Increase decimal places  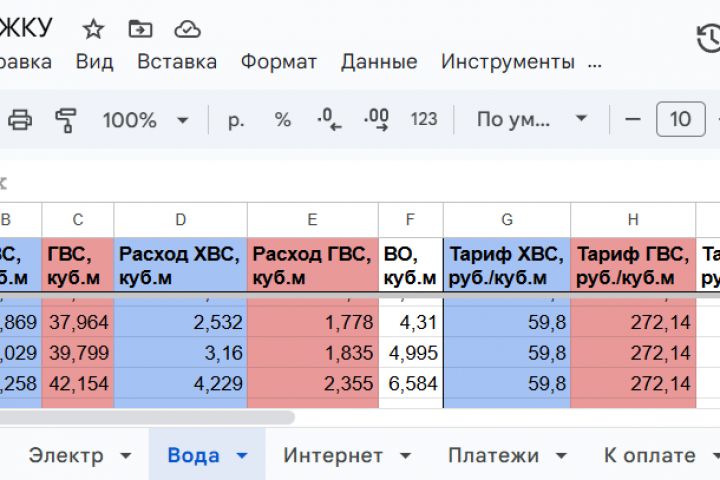tap(376, 120)
